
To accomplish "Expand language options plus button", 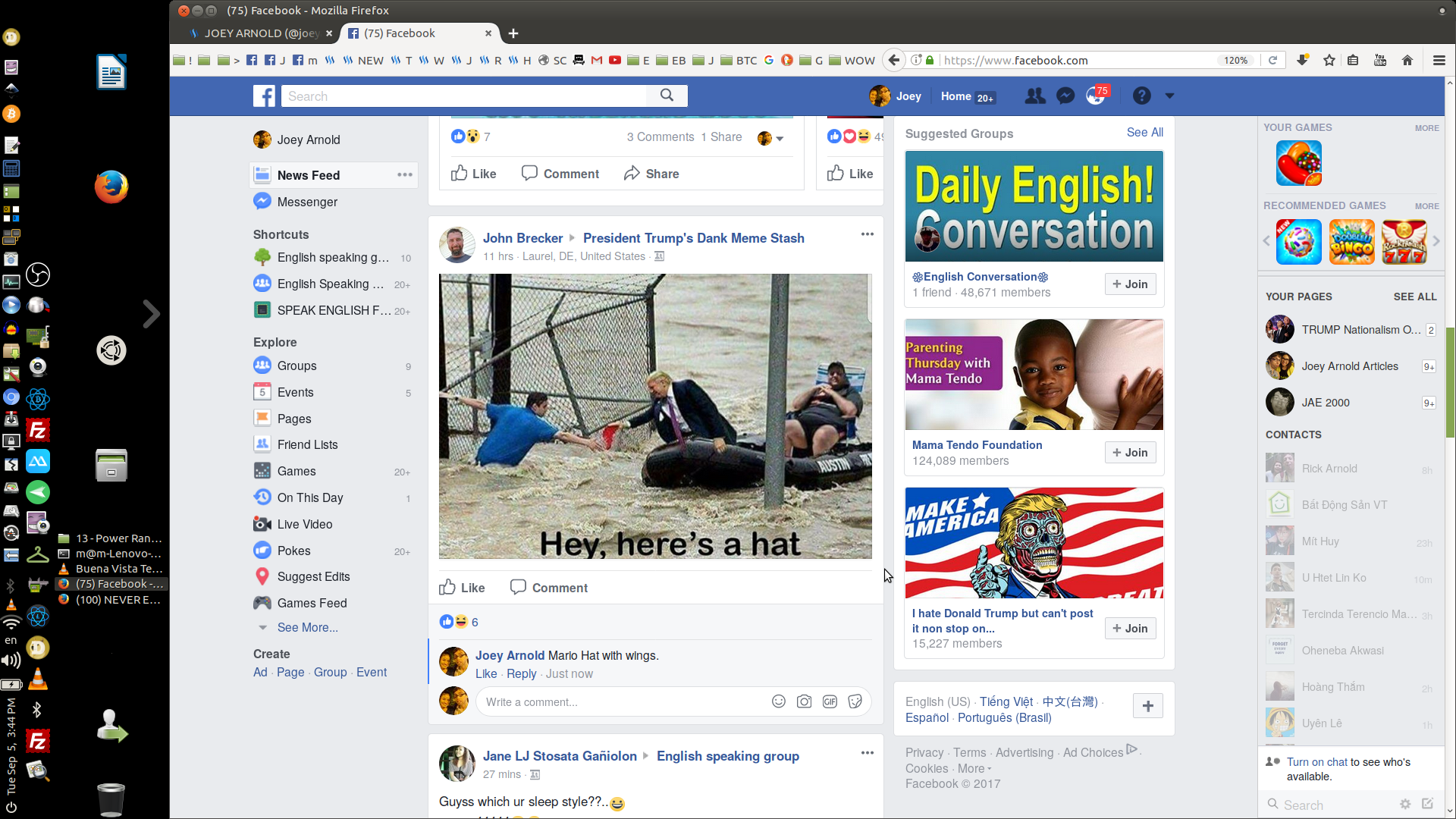I will [x=1148, y=706].
